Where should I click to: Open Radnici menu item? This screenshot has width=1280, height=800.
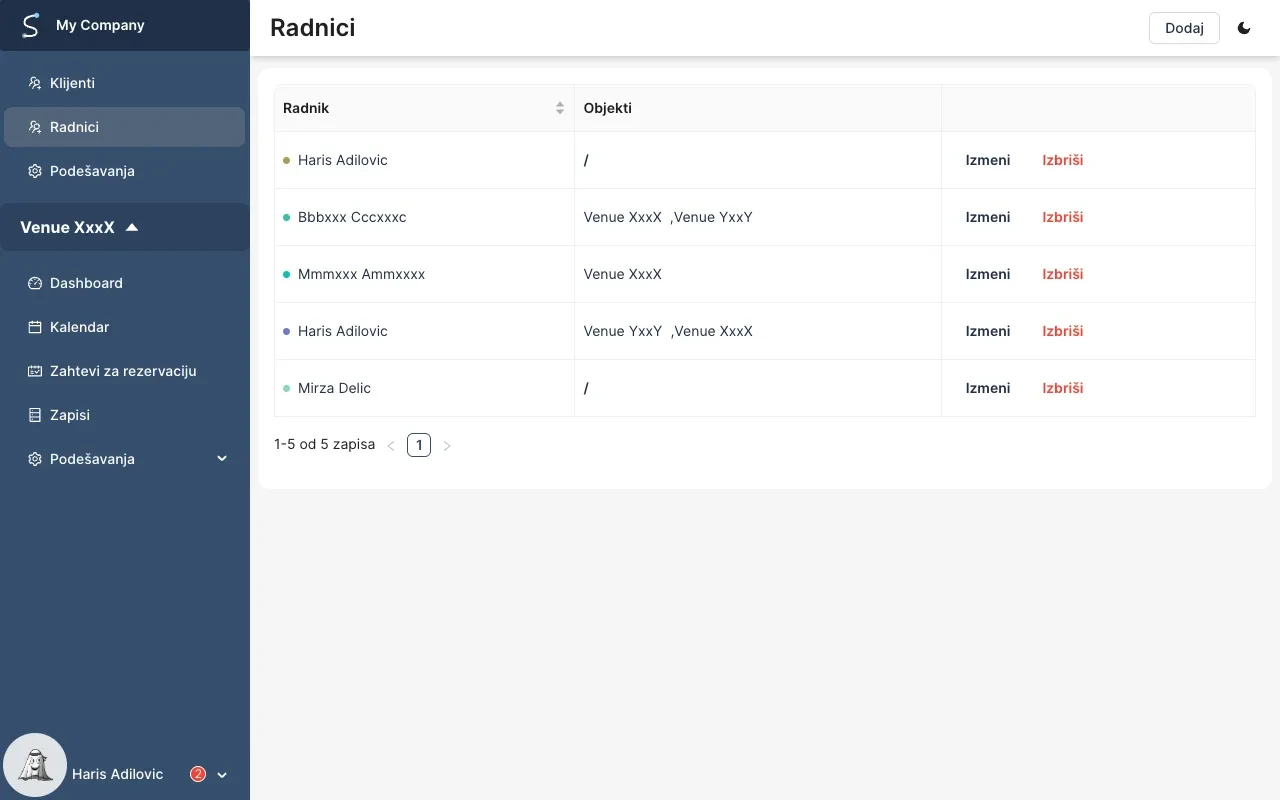click(124, 127)
